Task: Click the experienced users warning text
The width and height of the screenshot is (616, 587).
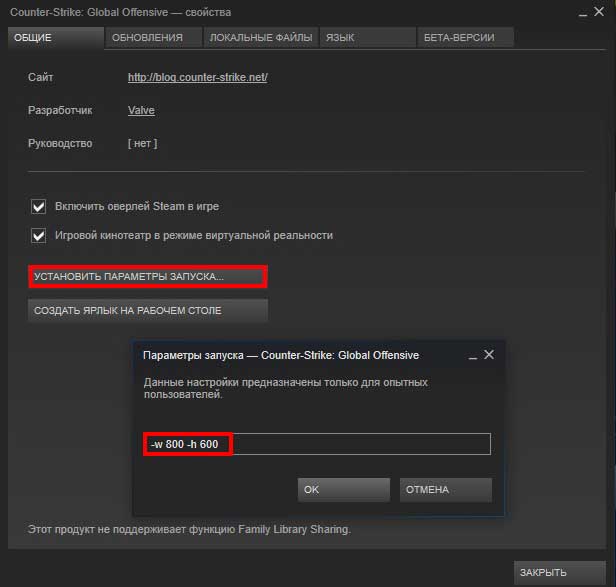Action: tap(286, 388)
